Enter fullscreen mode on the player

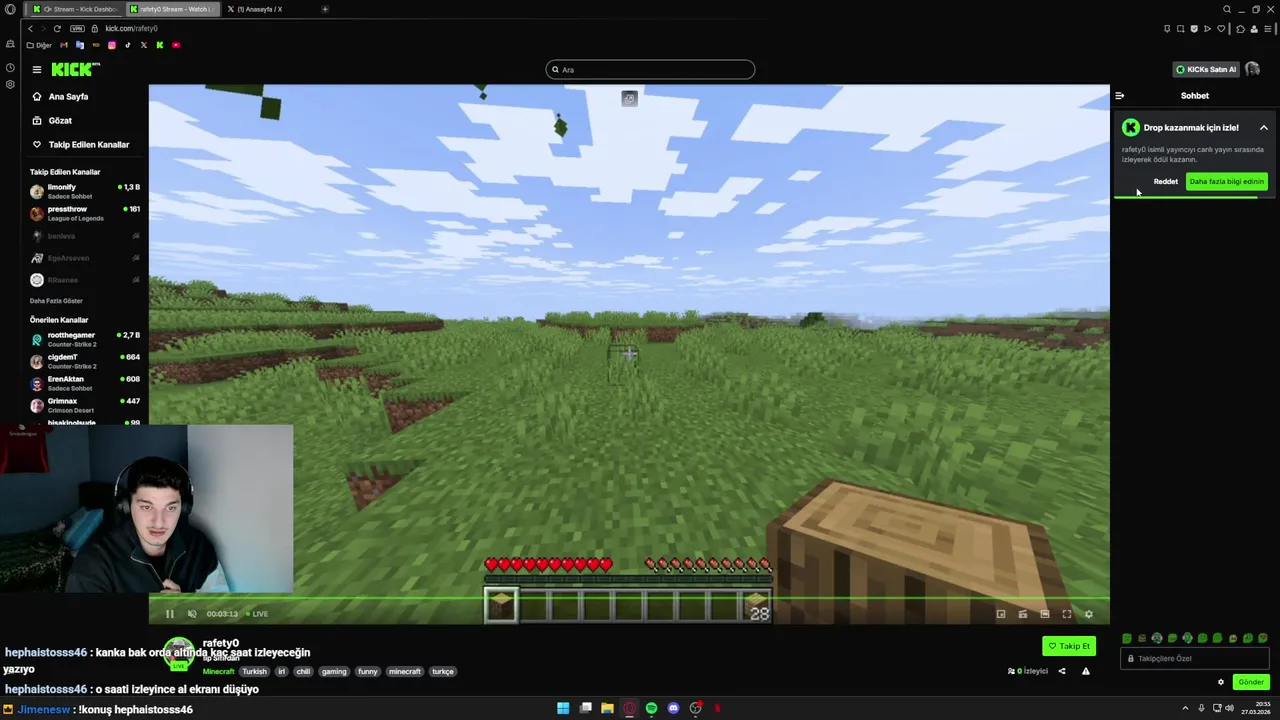click(x=1067, y=614)
